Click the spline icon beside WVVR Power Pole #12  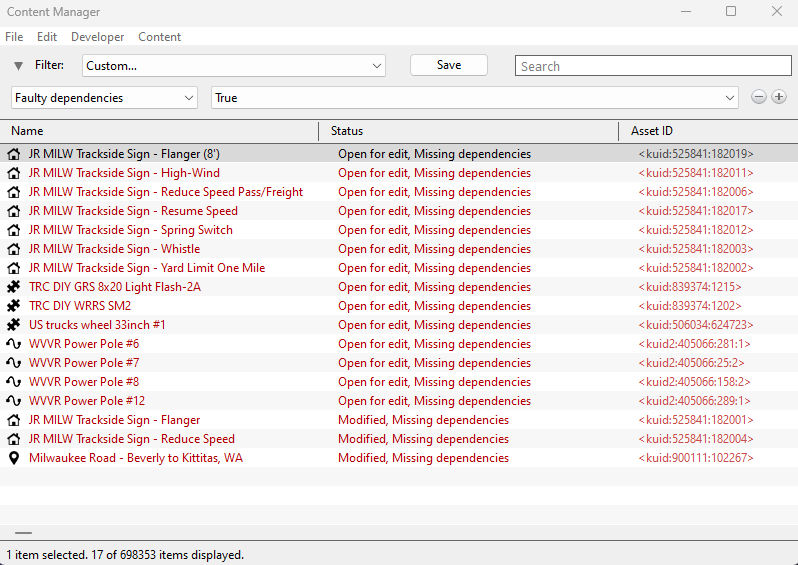(x=13, y=401)
